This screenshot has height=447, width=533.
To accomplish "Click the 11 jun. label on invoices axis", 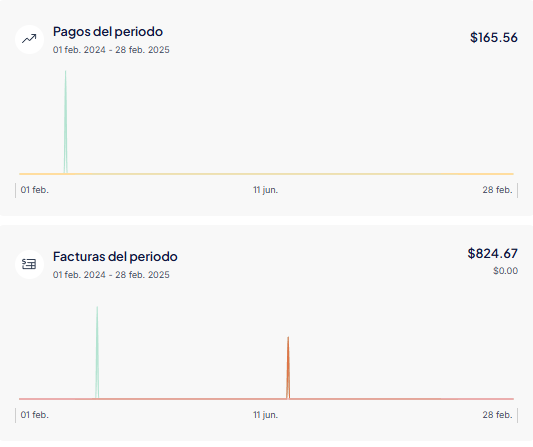I will point(265,415).
